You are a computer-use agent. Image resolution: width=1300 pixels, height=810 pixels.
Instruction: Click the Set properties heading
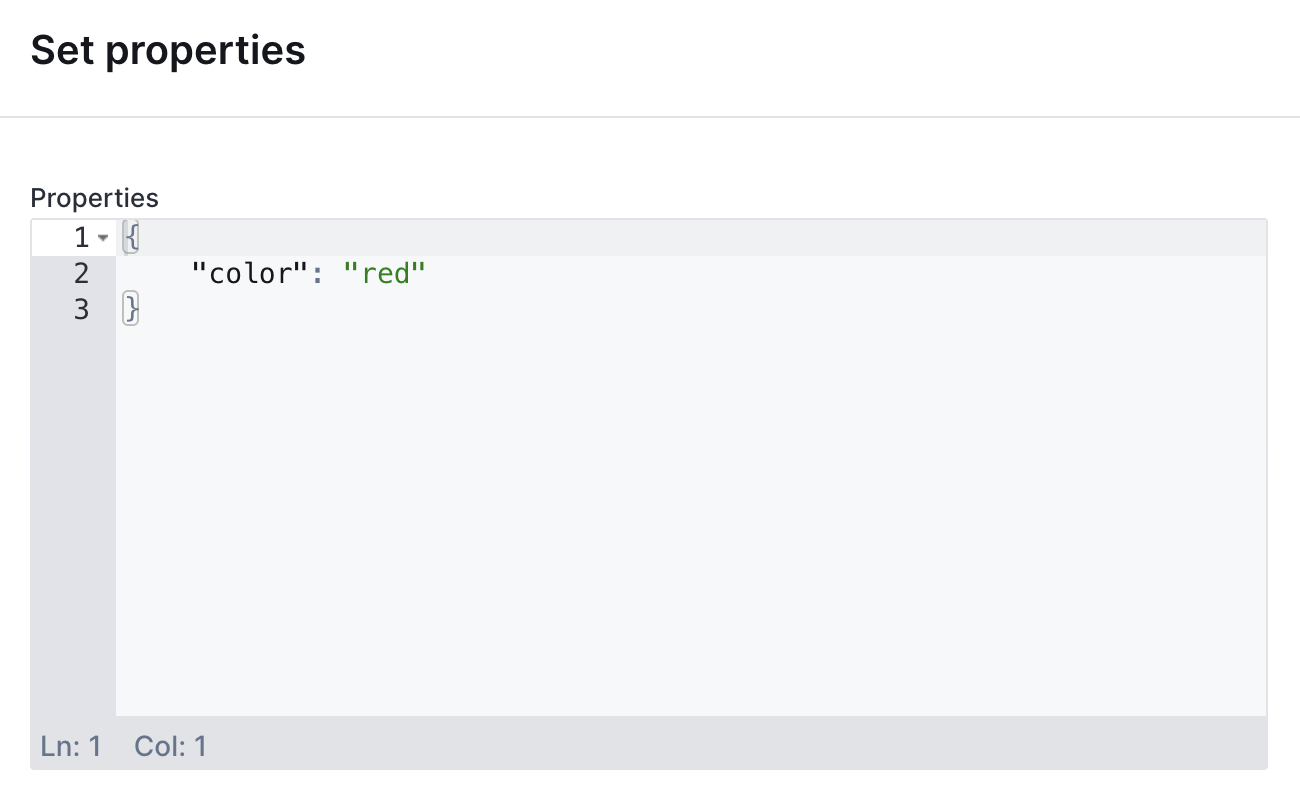tap(168, 50)
